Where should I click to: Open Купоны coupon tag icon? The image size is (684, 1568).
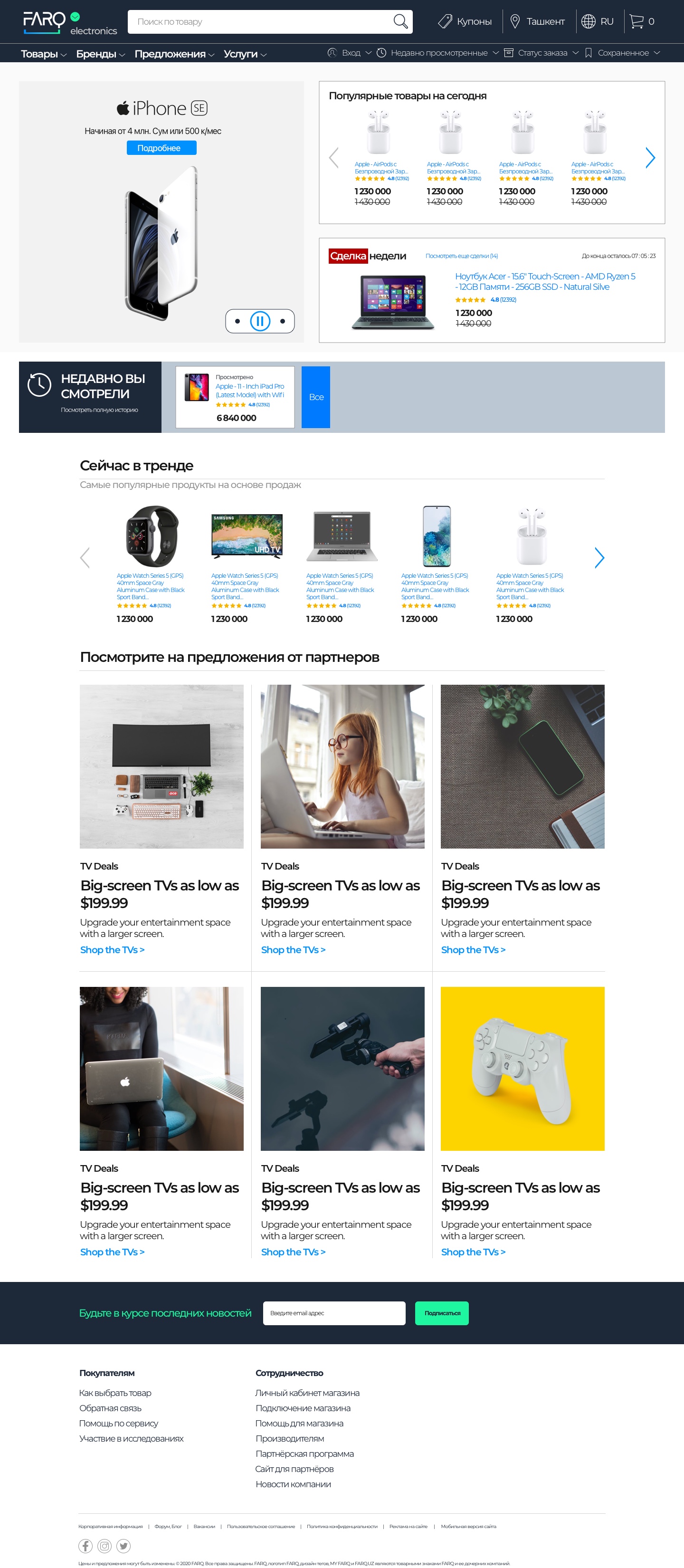[445, 21]
